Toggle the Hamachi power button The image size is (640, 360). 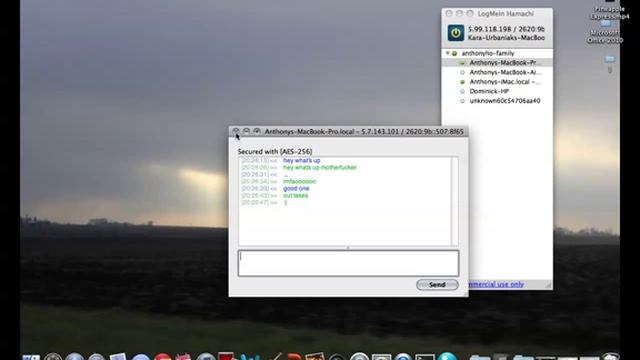(456, 33)
